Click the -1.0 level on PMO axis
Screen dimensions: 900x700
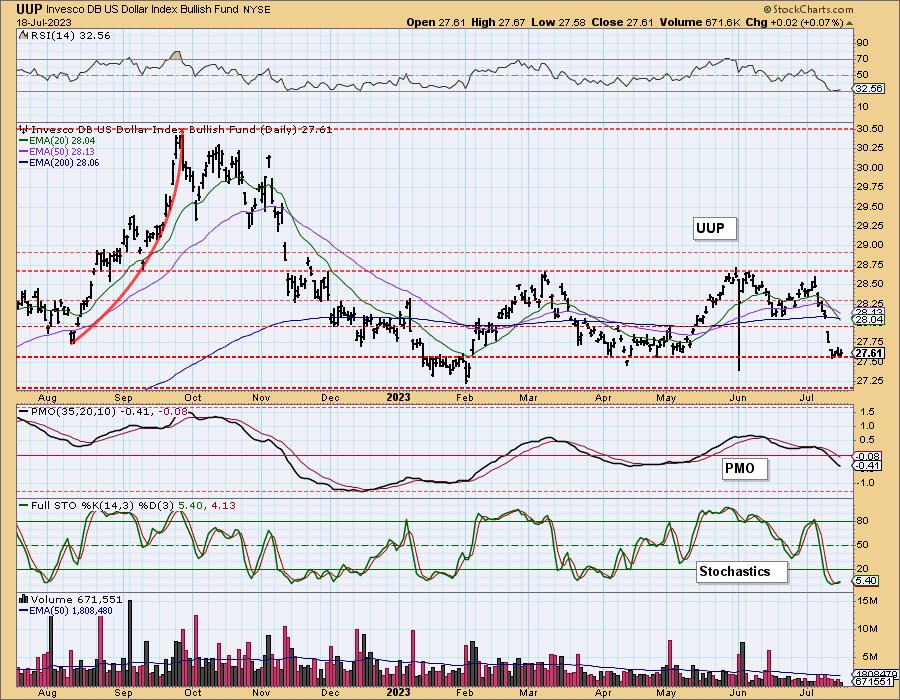(866, 483)
